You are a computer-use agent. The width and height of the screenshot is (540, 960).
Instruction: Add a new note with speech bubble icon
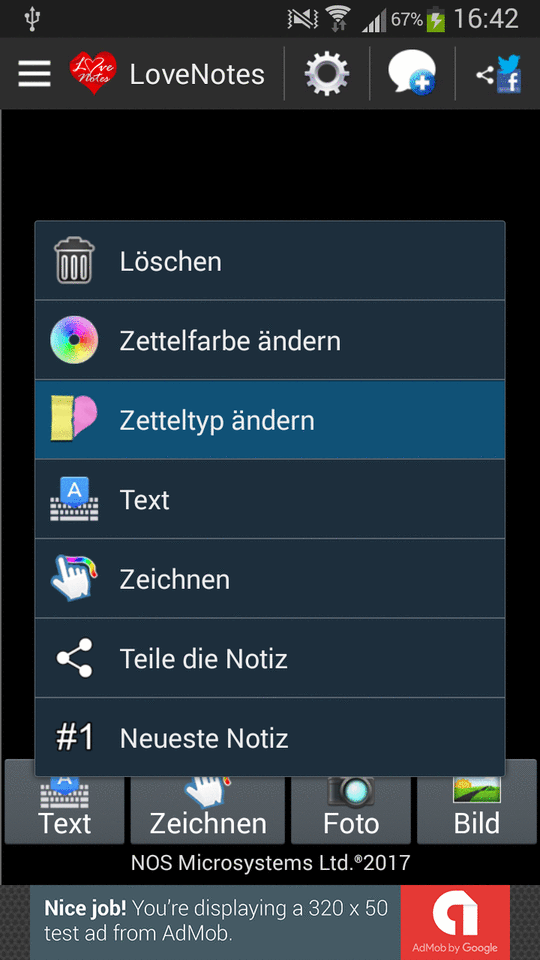click(x=412, y=73)
